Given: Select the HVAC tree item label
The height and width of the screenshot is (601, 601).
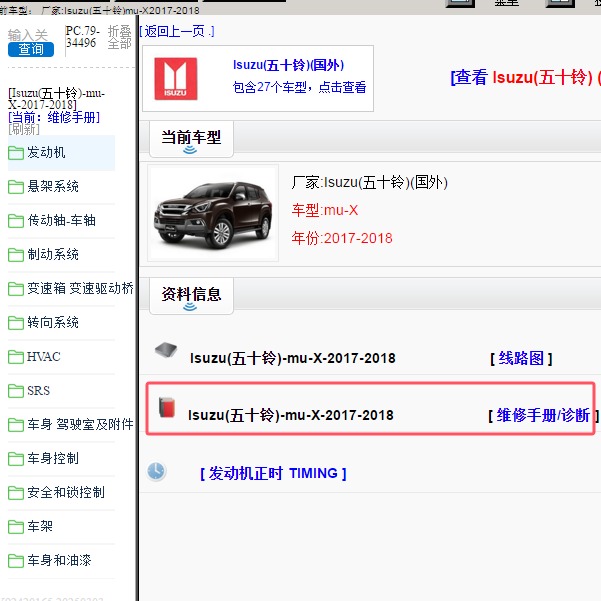Looking at the screenshot, I should click(x=44, y=357).
